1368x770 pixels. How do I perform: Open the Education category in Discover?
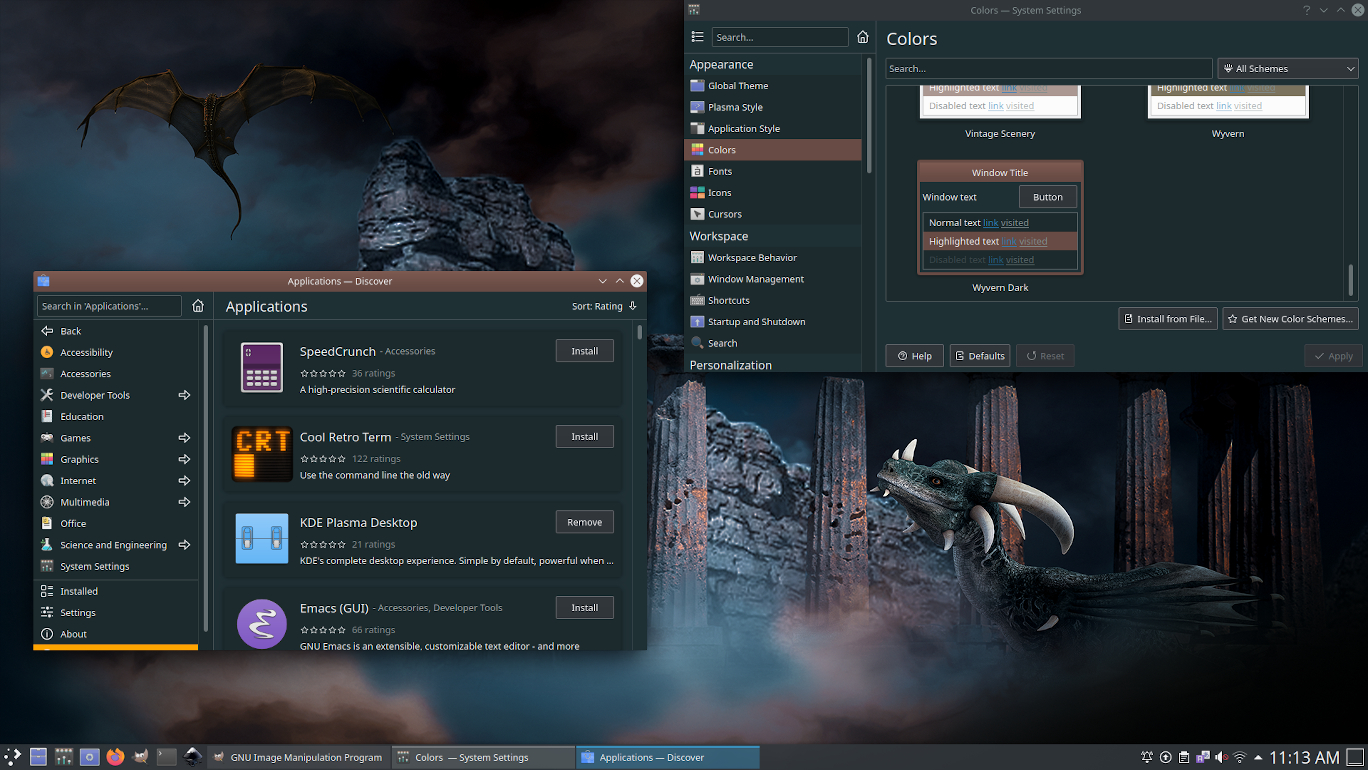[x=118, y=416]
